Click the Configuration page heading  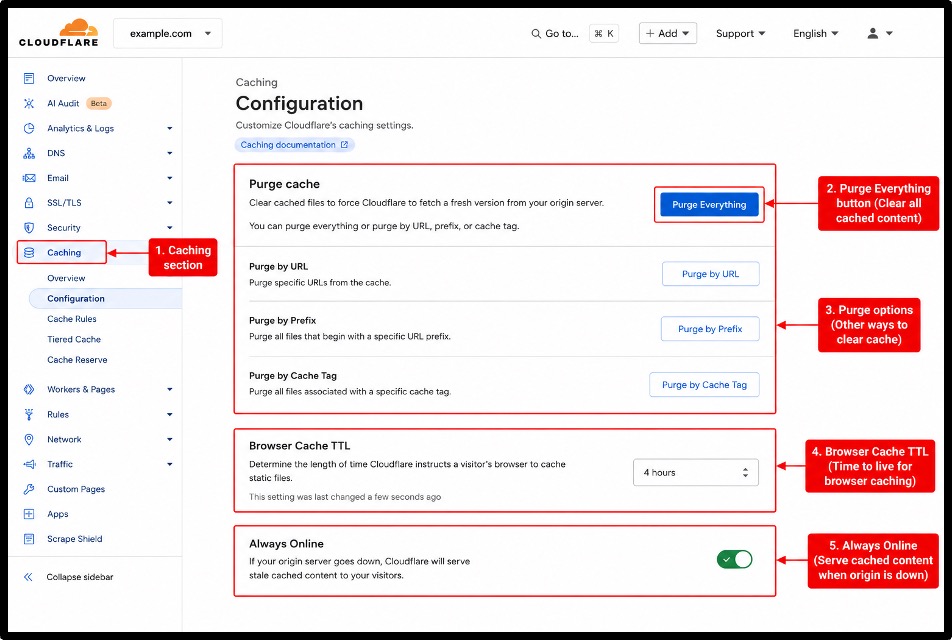[x=299, y=103]
